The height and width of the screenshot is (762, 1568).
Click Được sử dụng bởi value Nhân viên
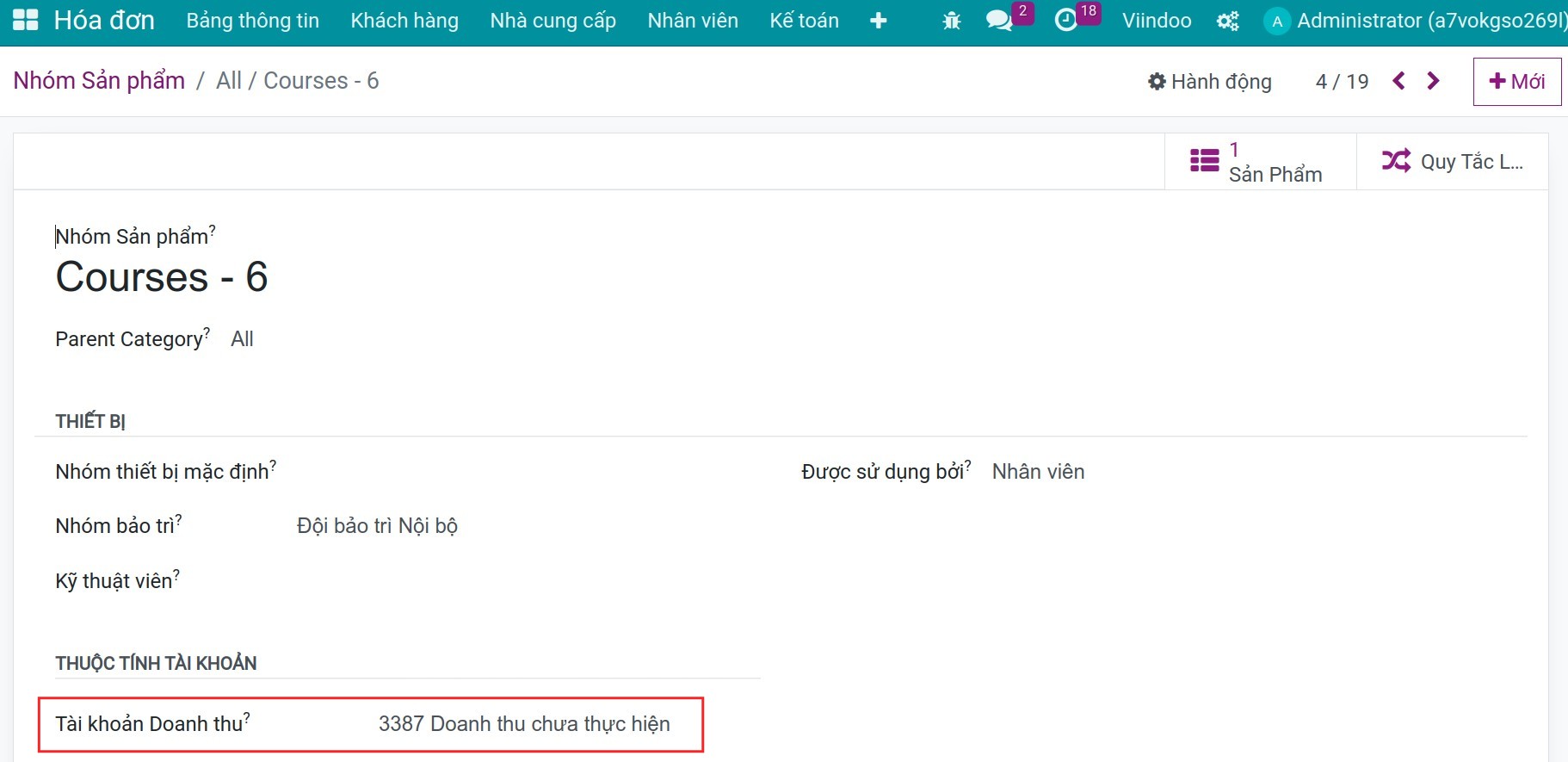pyautogui.click(x=1038, y=472)
